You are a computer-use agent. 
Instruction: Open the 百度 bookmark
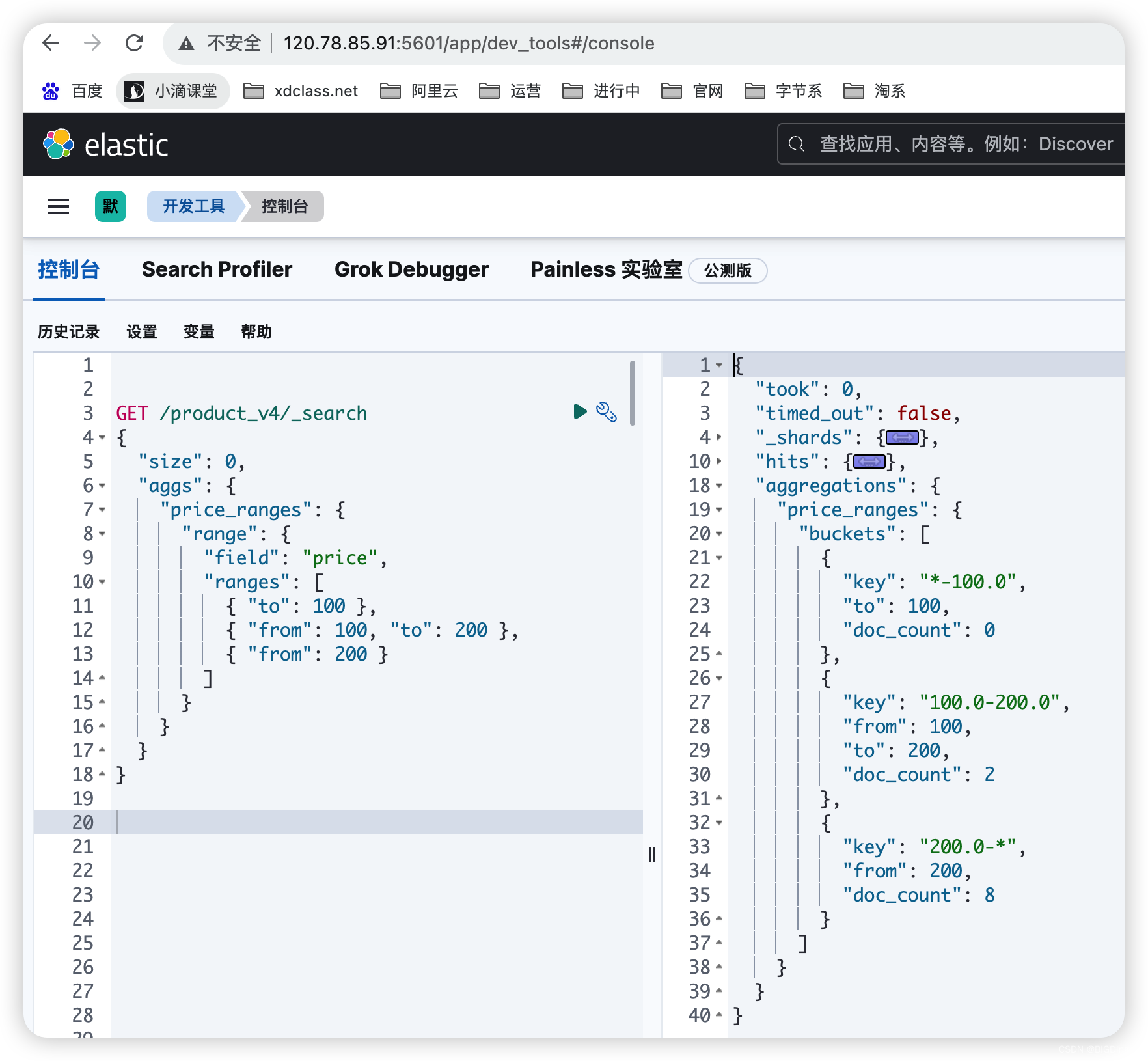[72, 91]
